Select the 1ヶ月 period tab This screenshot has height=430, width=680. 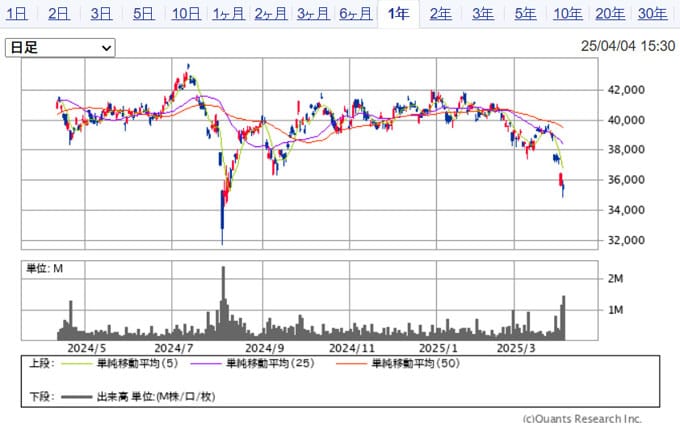[229, 14]
